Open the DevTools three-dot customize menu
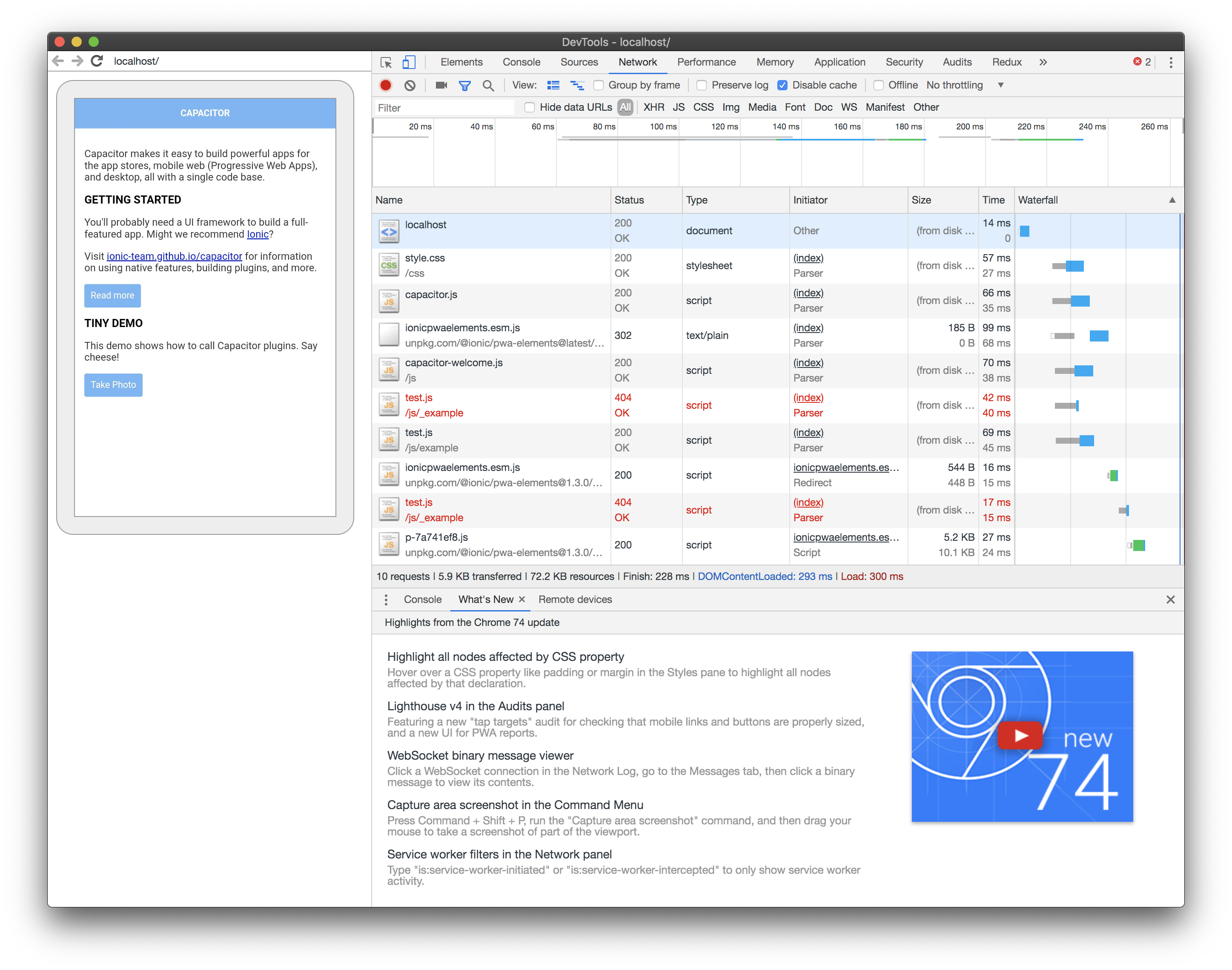 coord(1171,63)
